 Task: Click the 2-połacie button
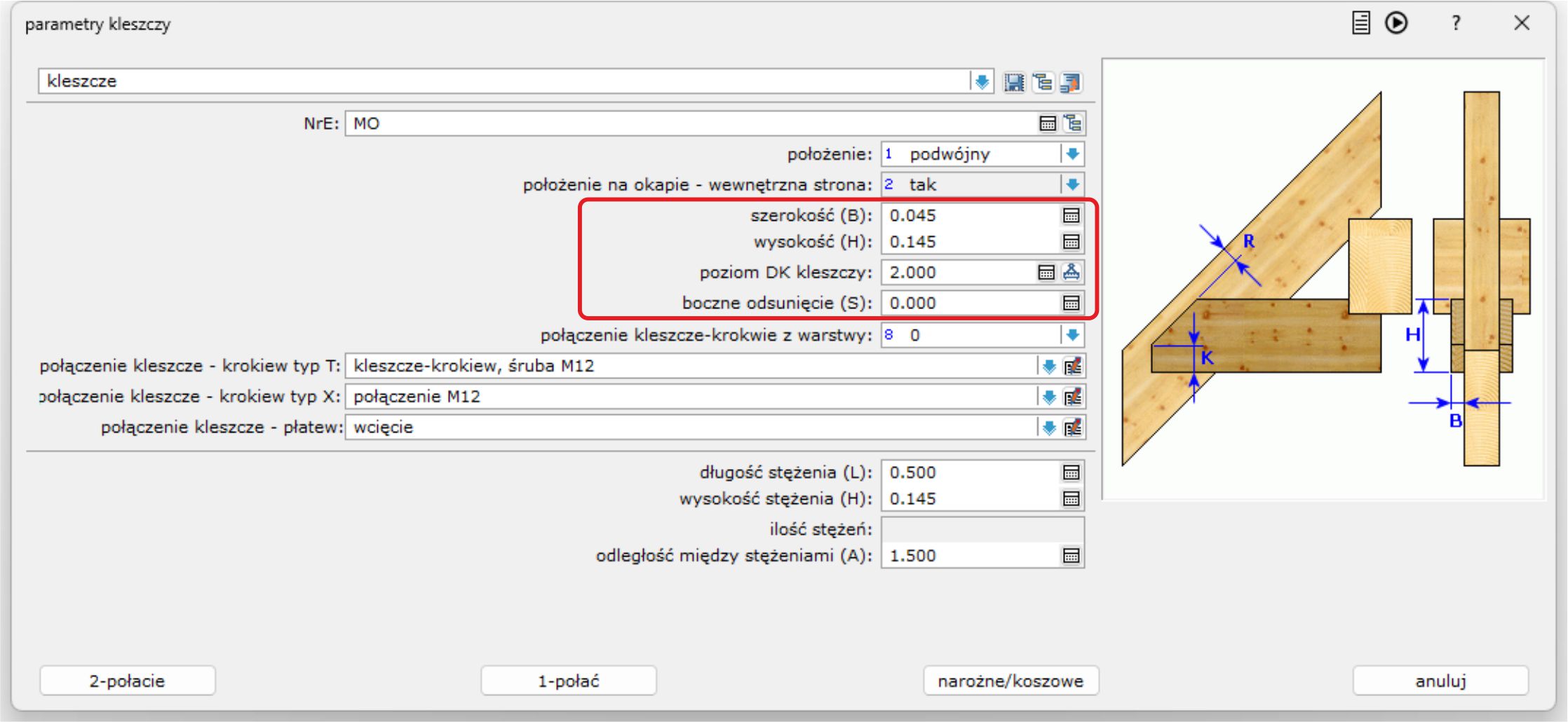(x=127, y=681)
